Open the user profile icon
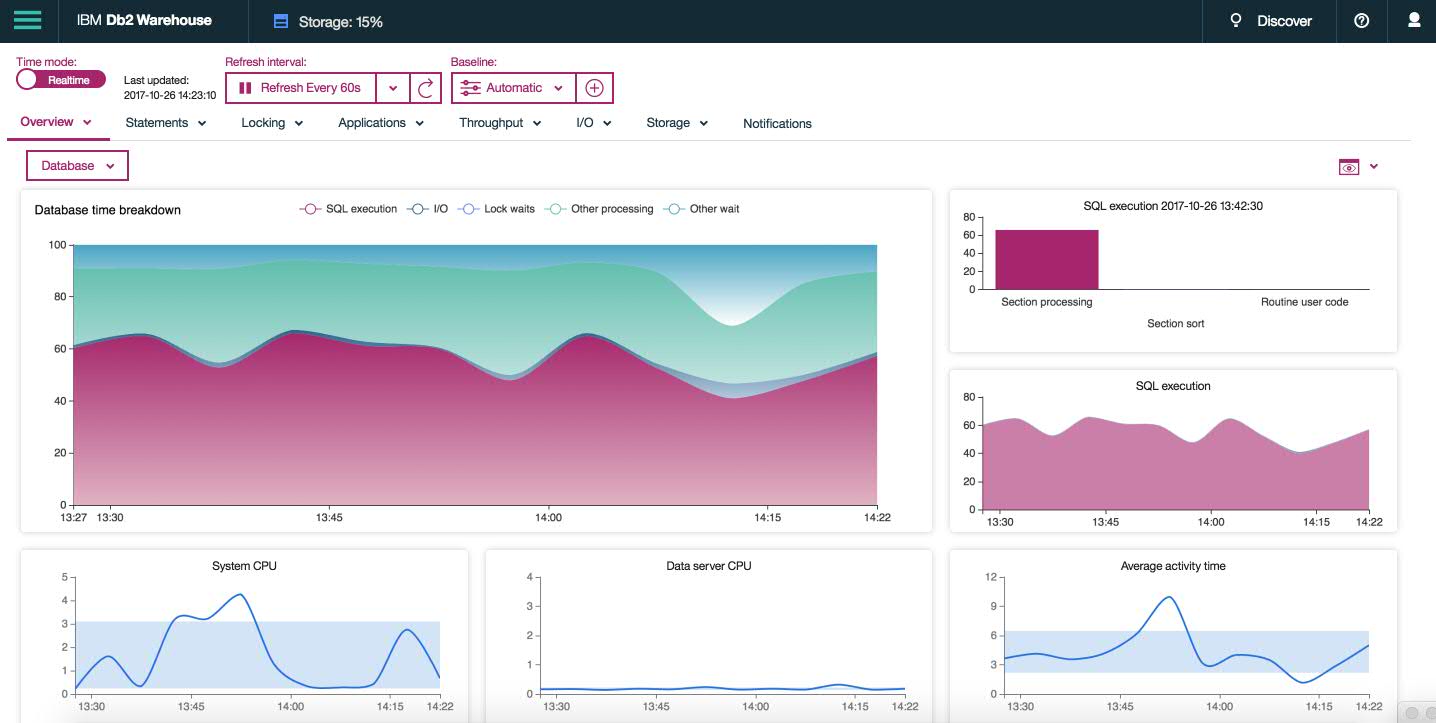1436x723 pixels. pos(1414,20)
